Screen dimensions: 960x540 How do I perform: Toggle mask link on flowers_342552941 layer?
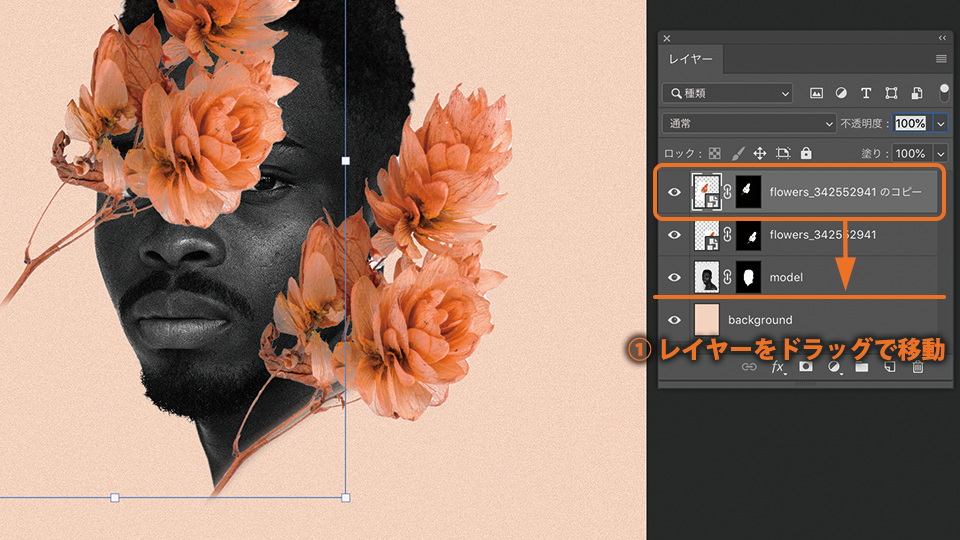(727, 234)
